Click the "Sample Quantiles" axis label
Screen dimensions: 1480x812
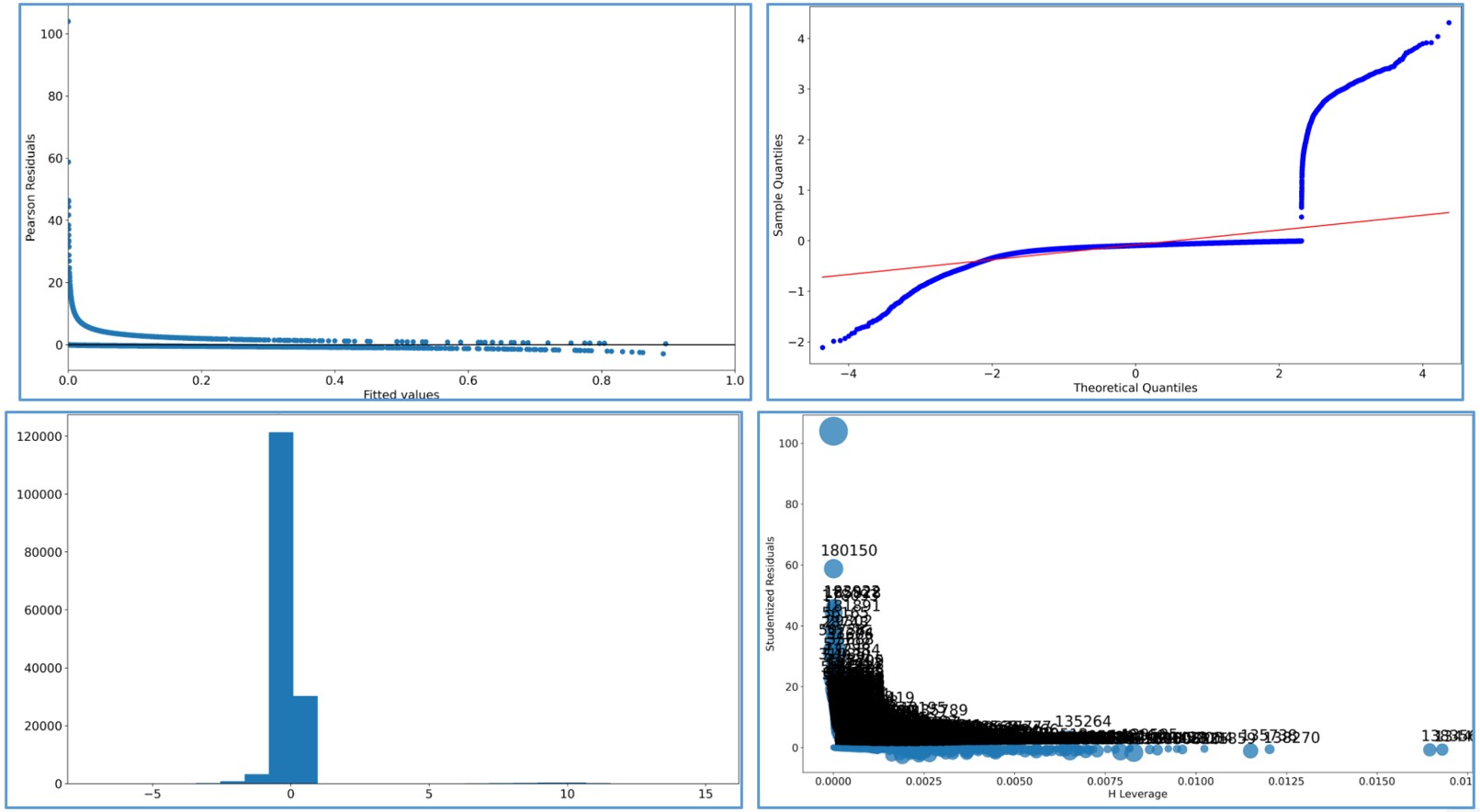coord(778,185)
